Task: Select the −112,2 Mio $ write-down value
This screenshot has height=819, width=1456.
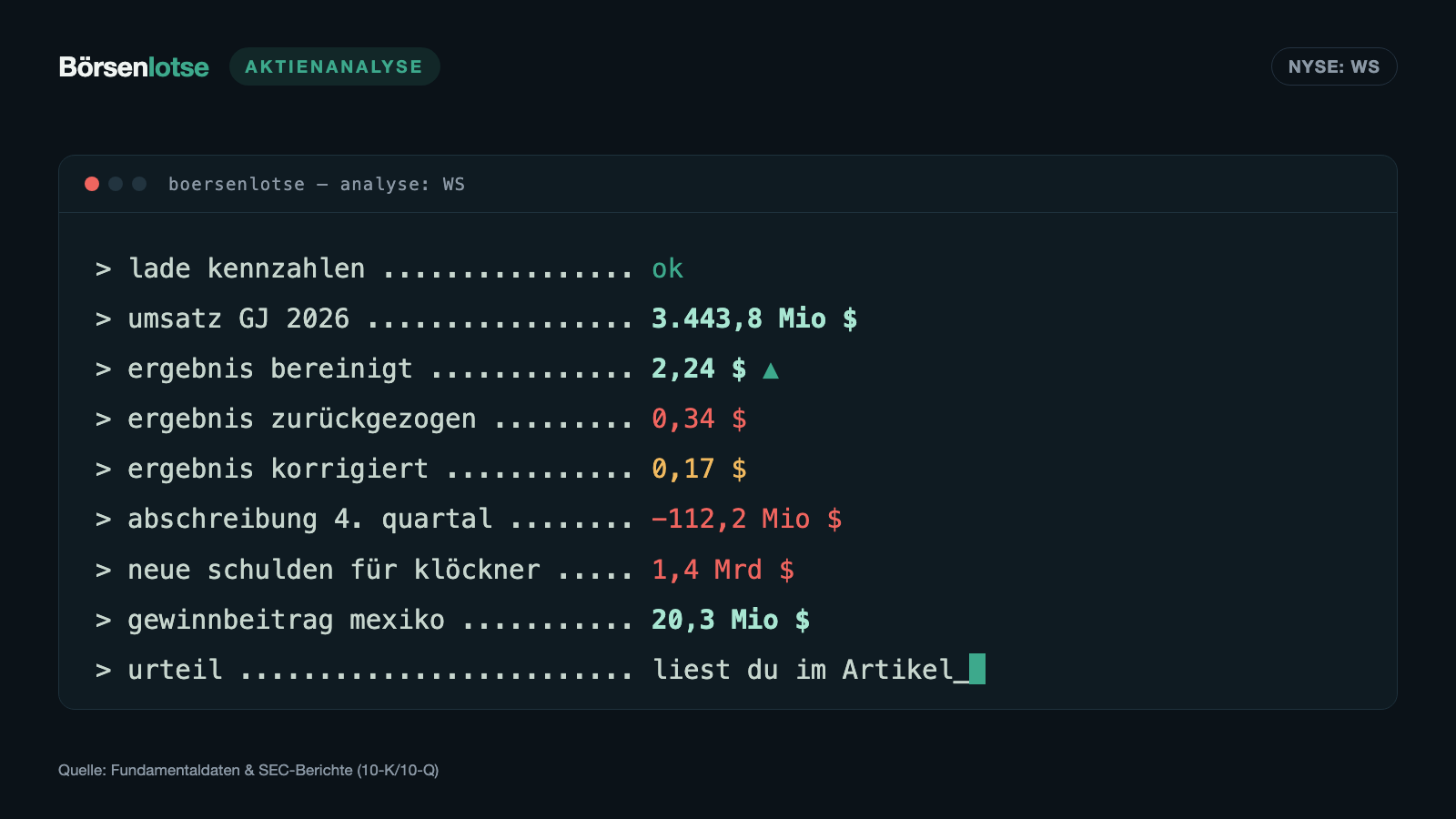Action: tap(747, 519)
